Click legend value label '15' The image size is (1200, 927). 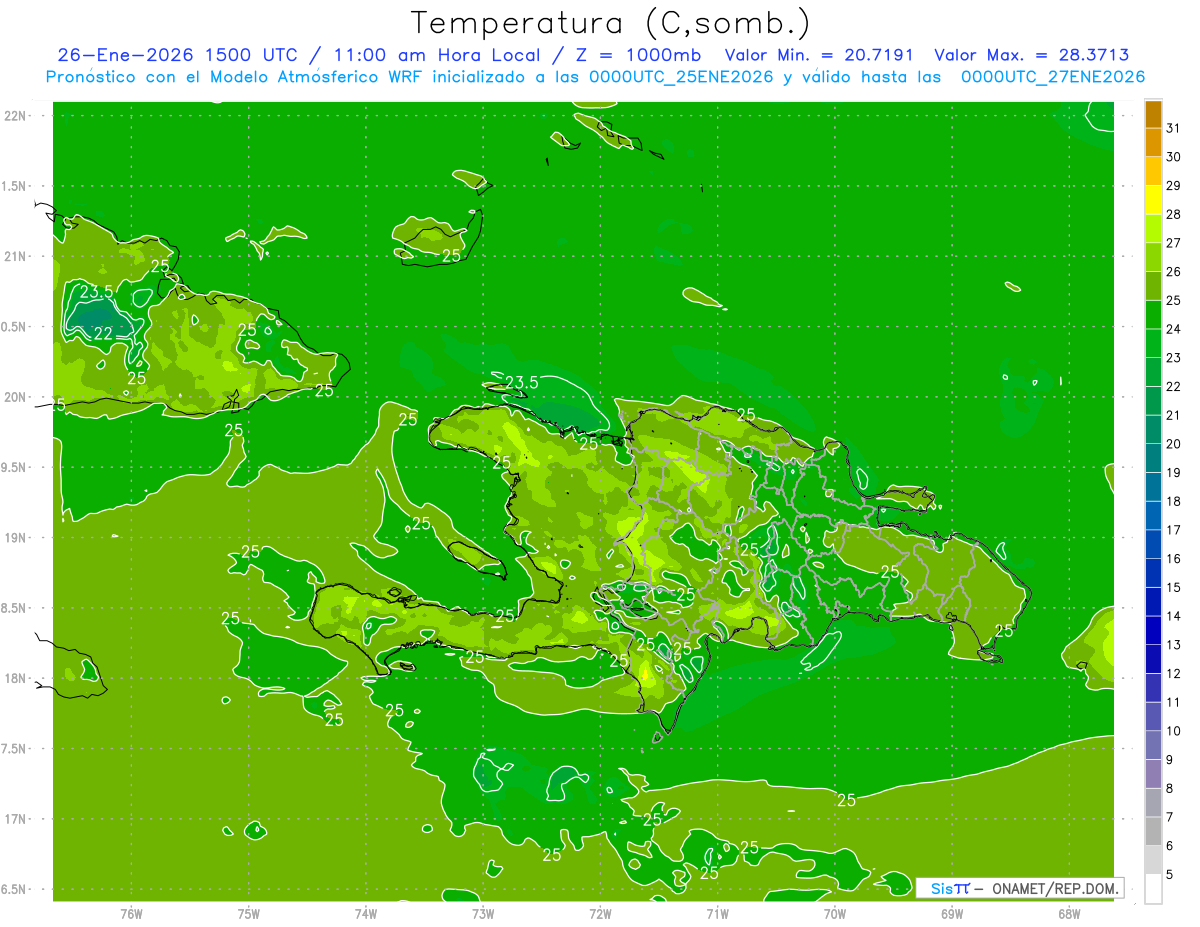[x=1174, y=587]
